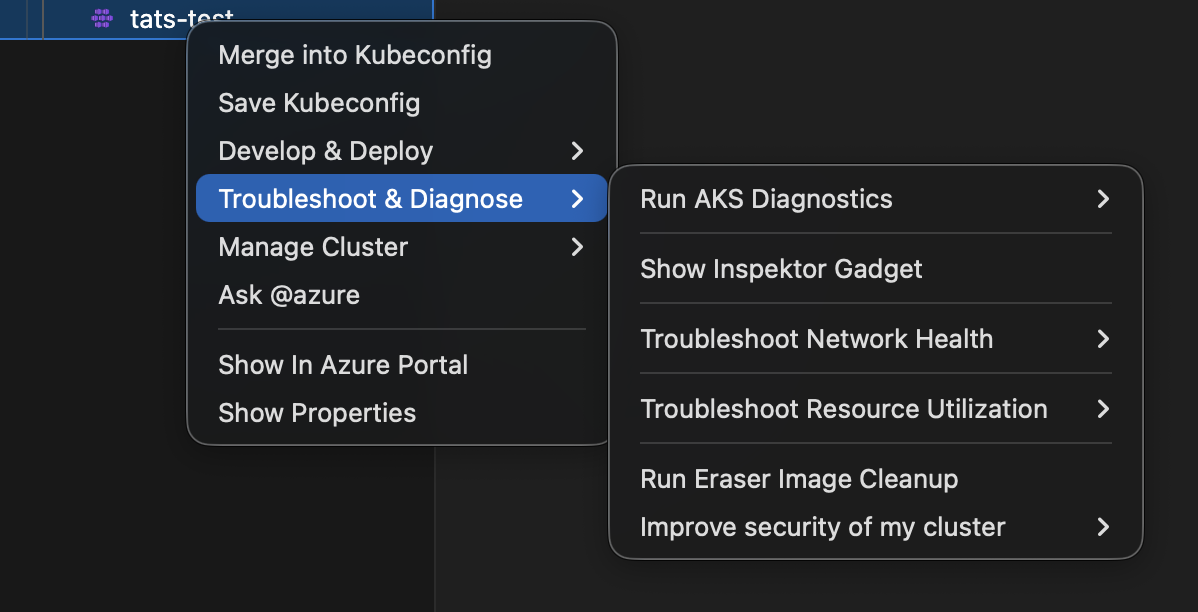Open Show In Azure Portal
1198x612 pixels.
[x=343, y=365]
